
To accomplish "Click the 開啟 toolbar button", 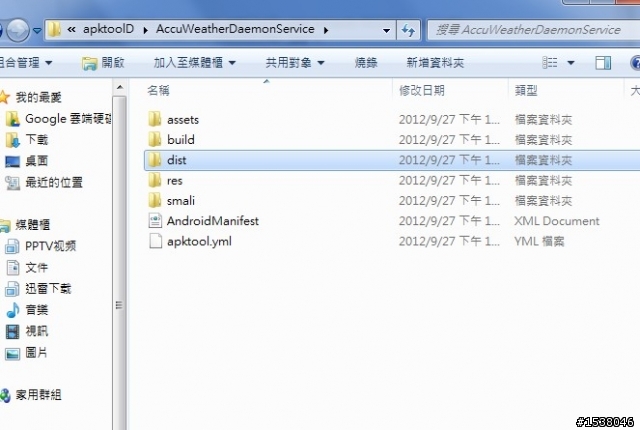I will point(103,63).
